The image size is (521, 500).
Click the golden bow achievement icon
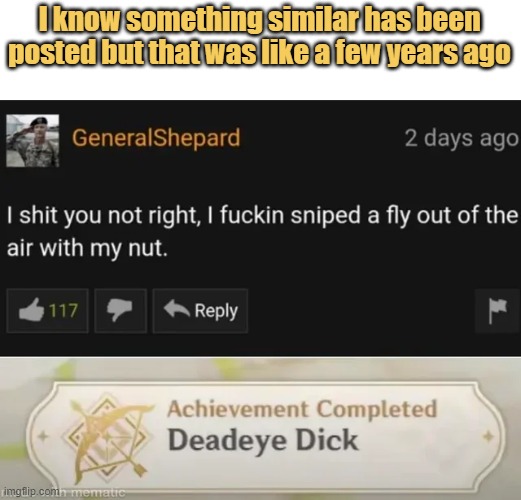point(107,437)
